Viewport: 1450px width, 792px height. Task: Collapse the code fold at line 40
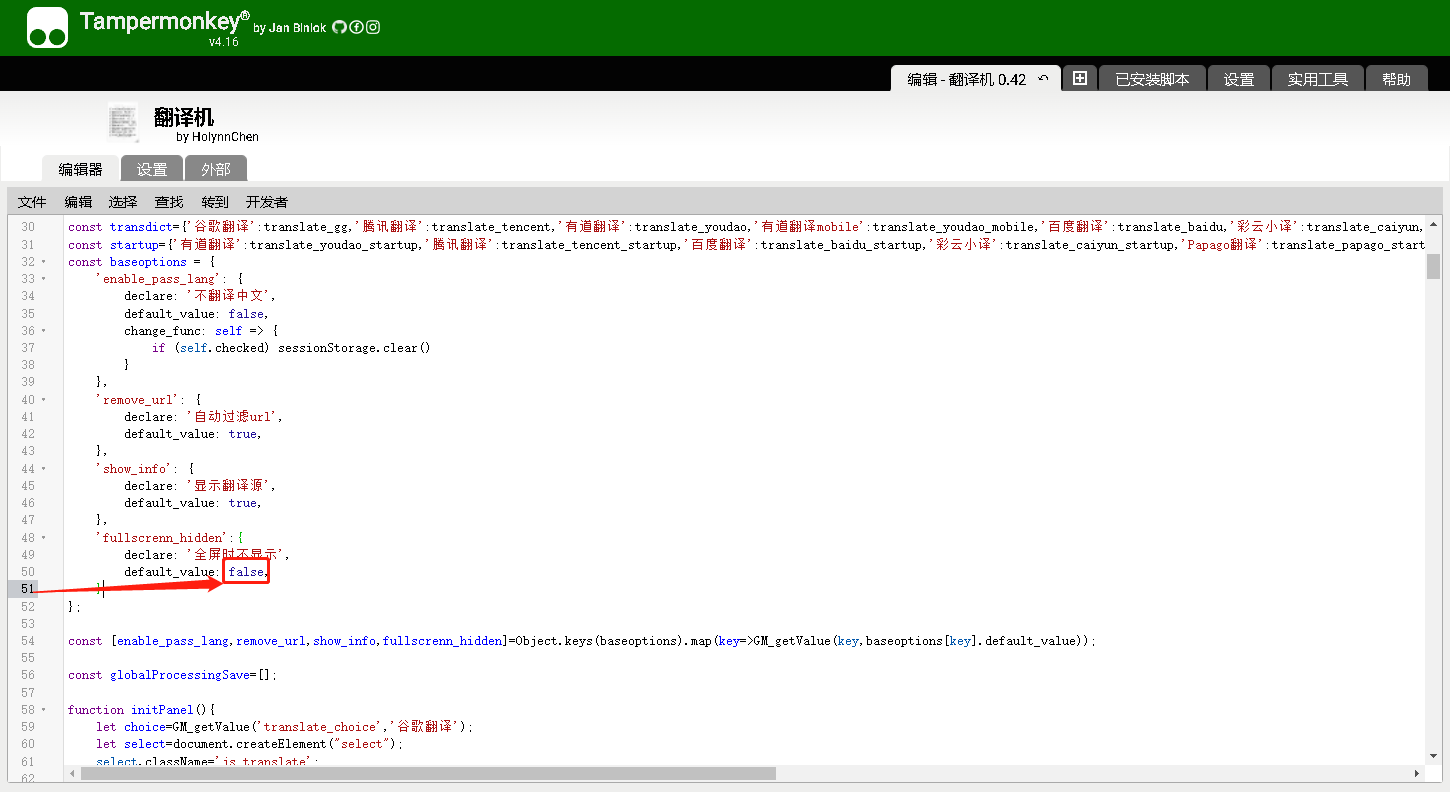43,400
